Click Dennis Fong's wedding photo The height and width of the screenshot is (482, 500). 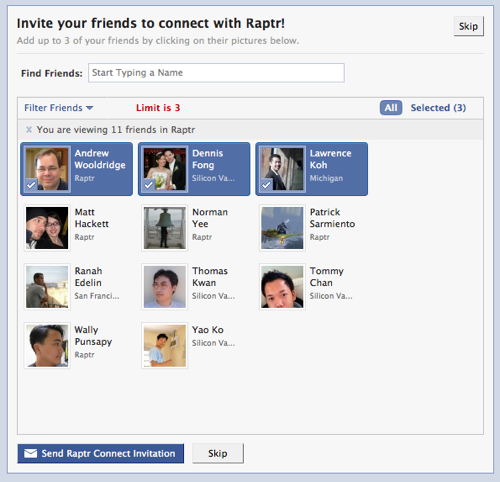165,169
